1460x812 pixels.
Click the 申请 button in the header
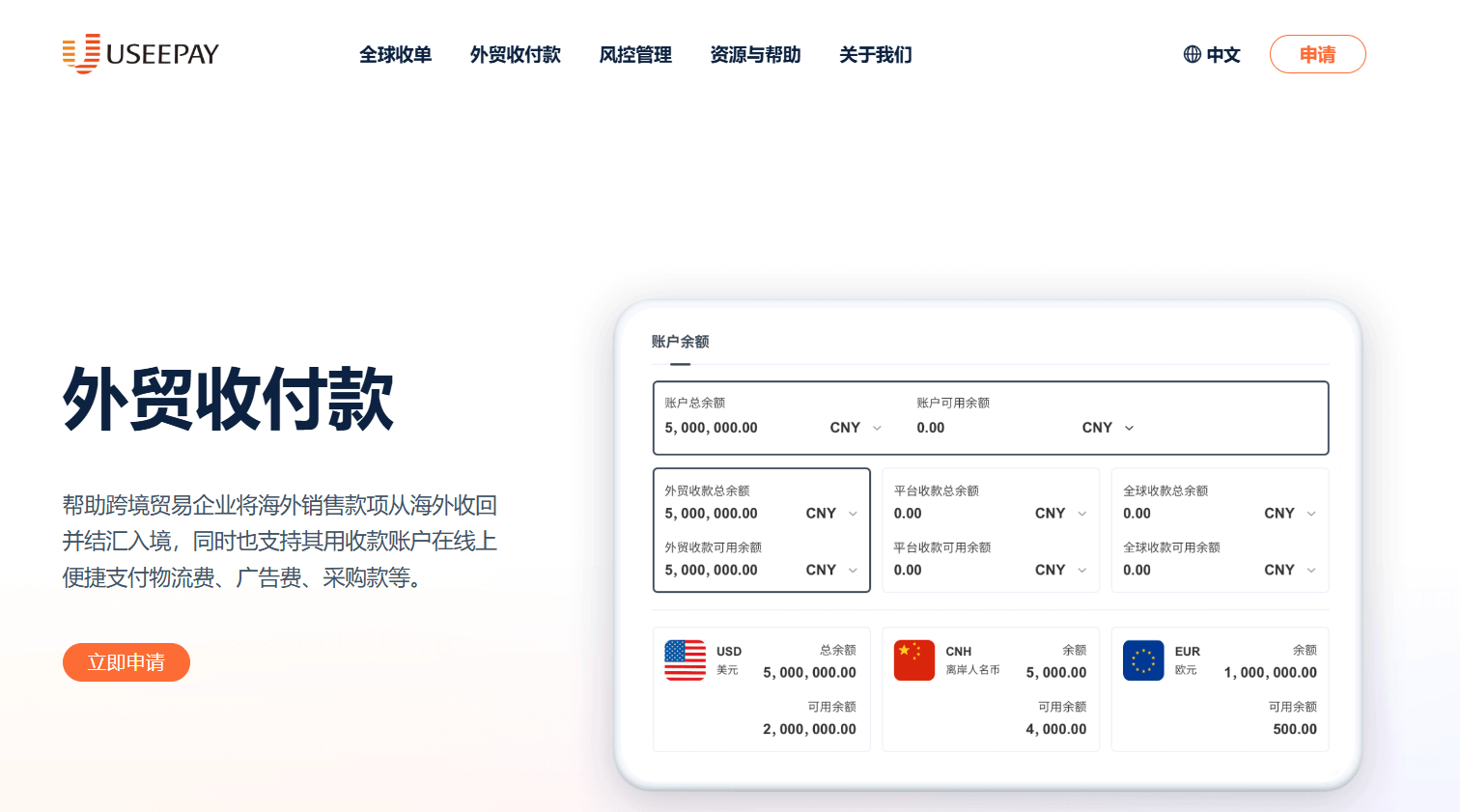click(x=1317, y=54)
